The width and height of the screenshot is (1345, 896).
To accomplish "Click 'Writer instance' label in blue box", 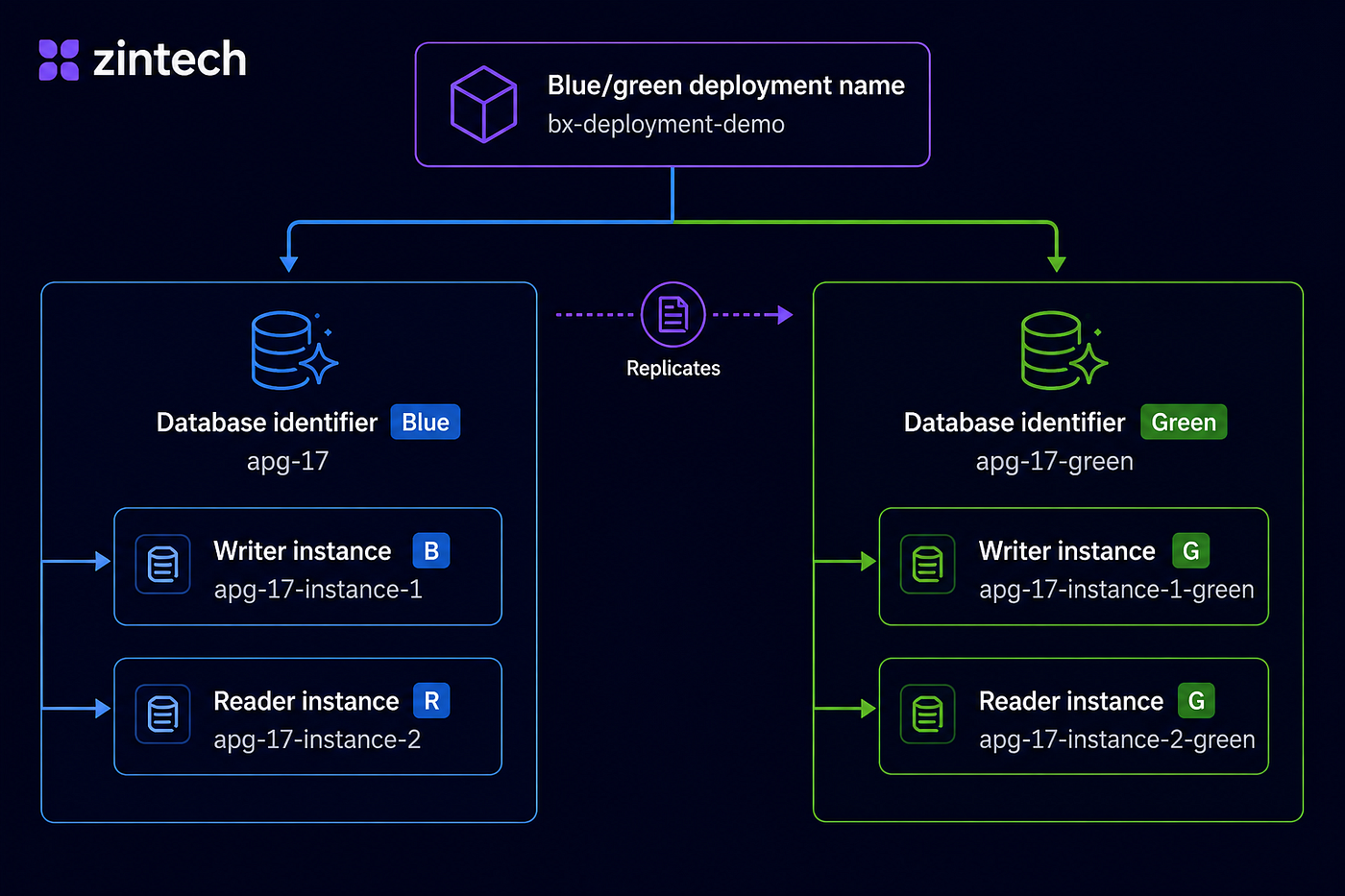I will [x=303, y=551].
